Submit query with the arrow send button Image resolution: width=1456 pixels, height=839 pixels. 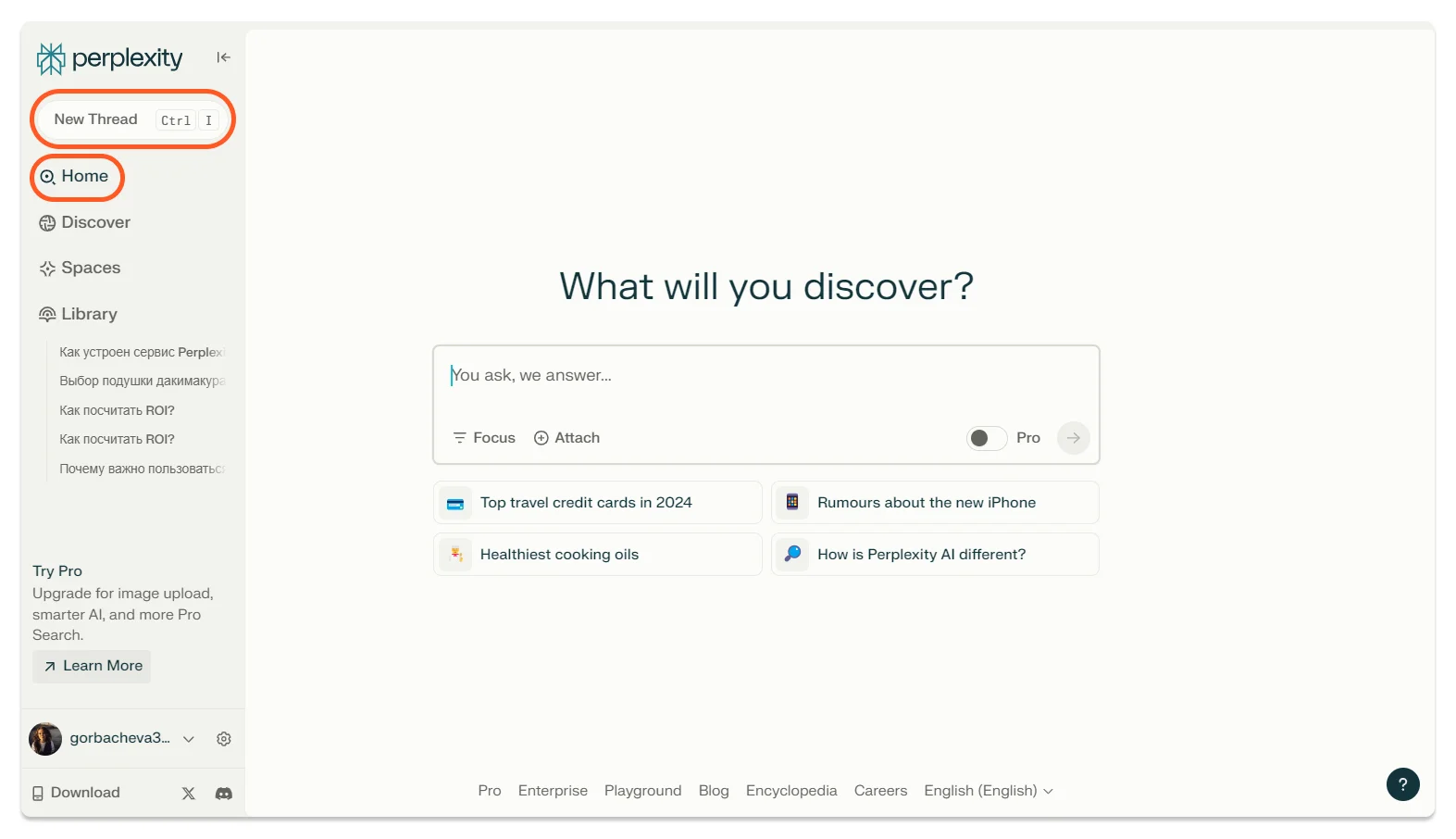coord(1073,438)
